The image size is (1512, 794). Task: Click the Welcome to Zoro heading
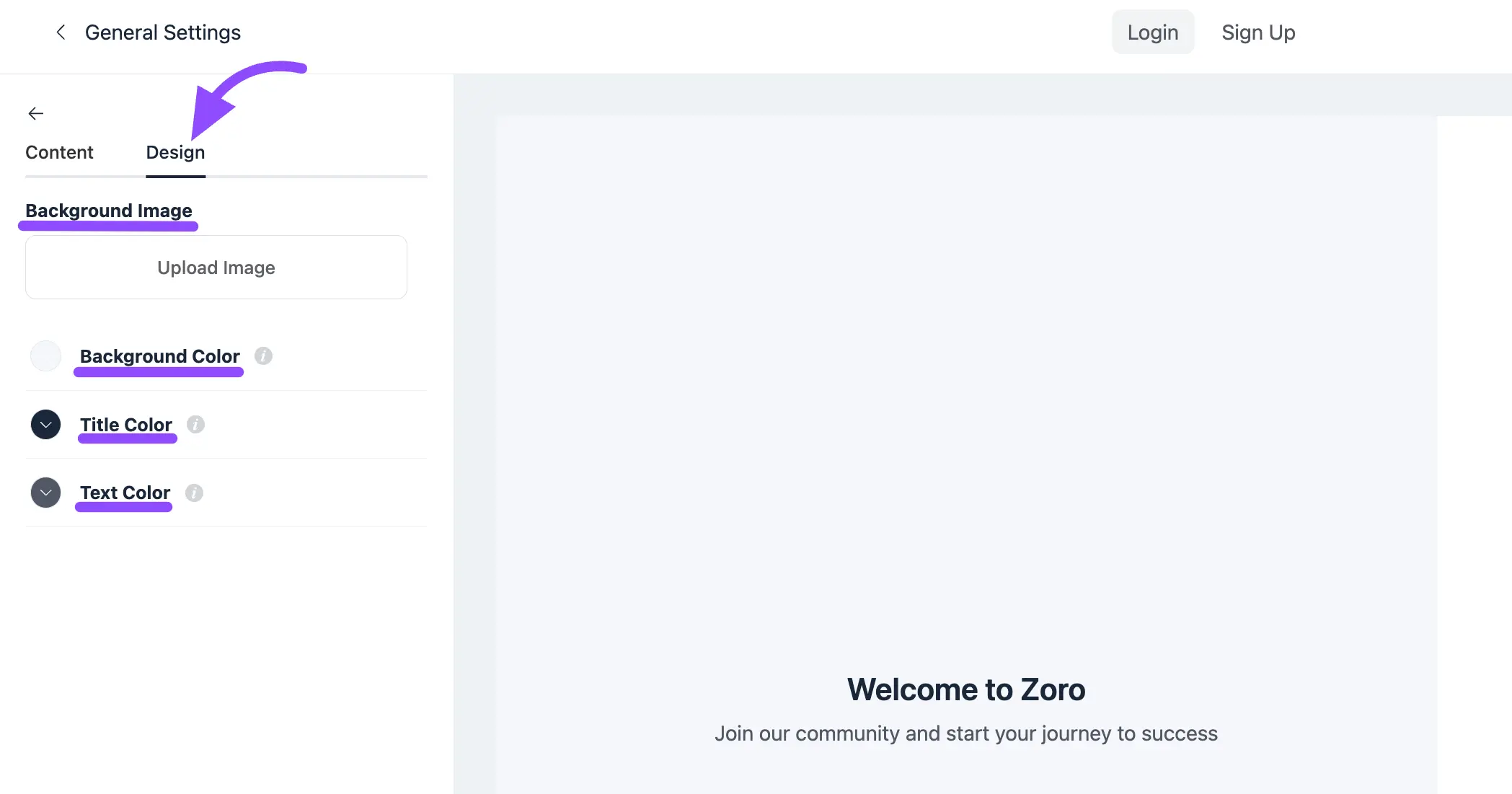click(x=966, y=689)
